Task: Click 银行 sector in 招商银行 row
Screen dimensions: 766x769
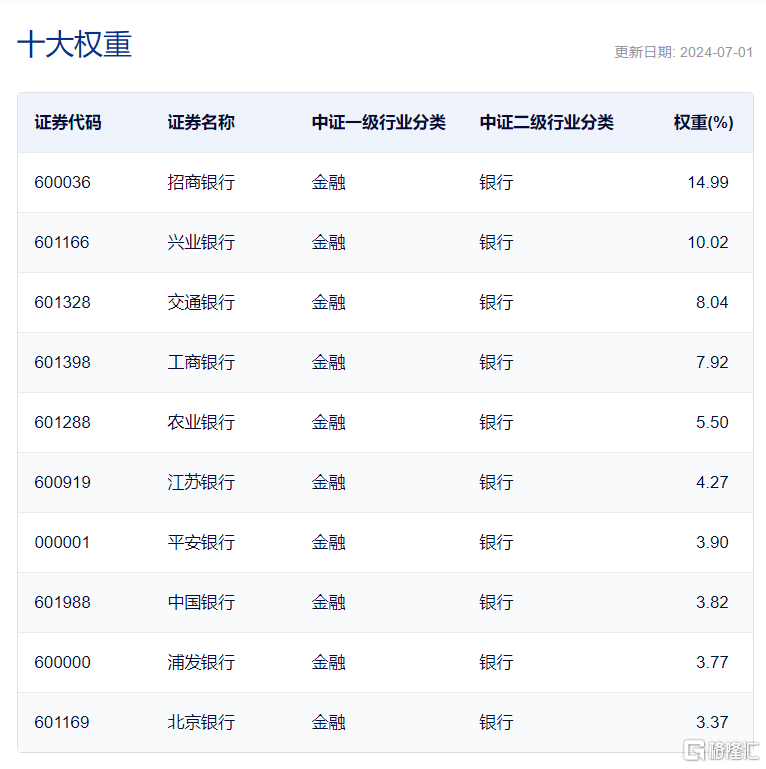Action: tap(496, 182)
